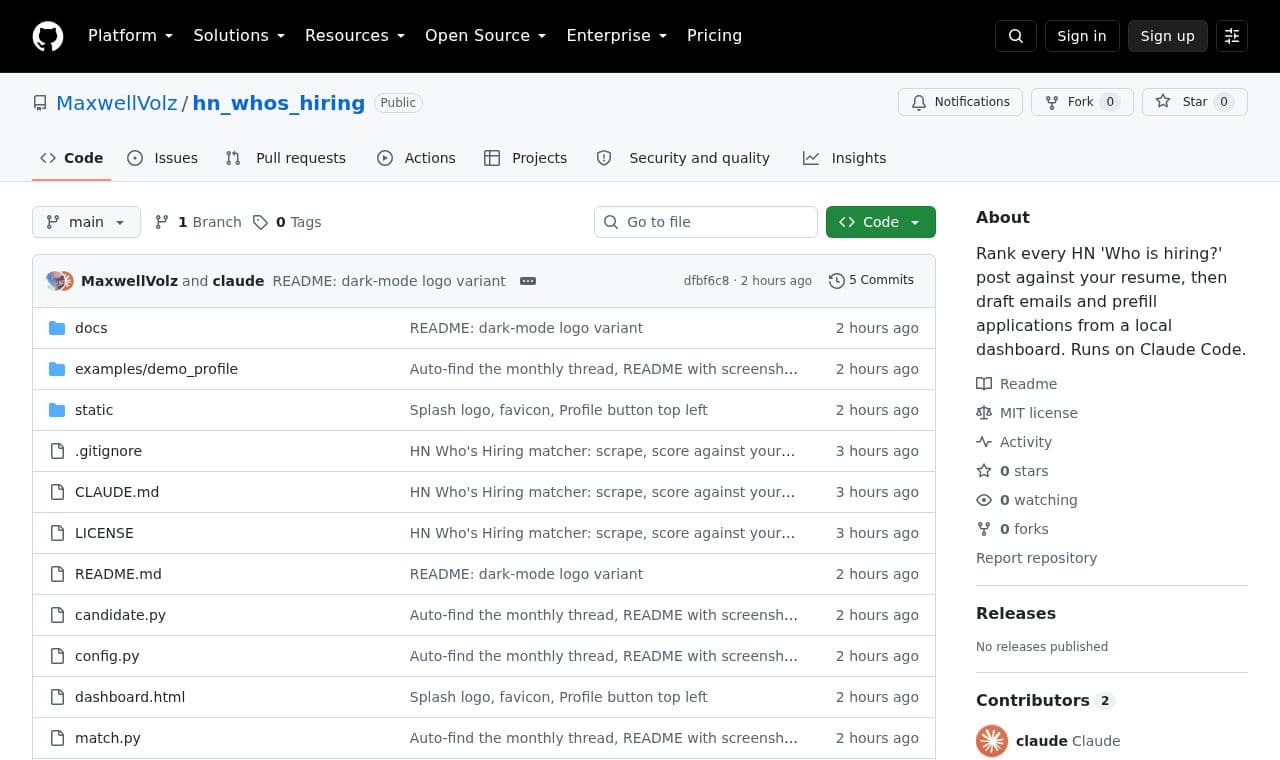Screen dimensions: 1280x760
Task: Go to the Actions tab
Action: click(x=416, y=158)
